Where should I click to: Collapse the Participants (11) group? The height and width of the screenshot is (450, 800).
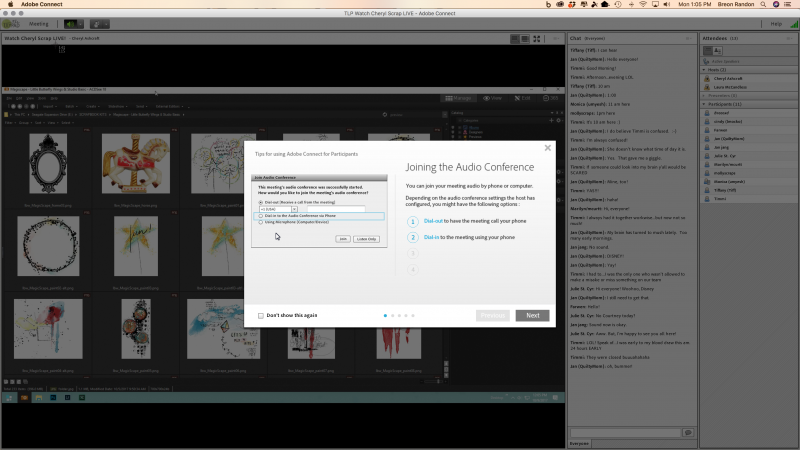pos(704,104)
